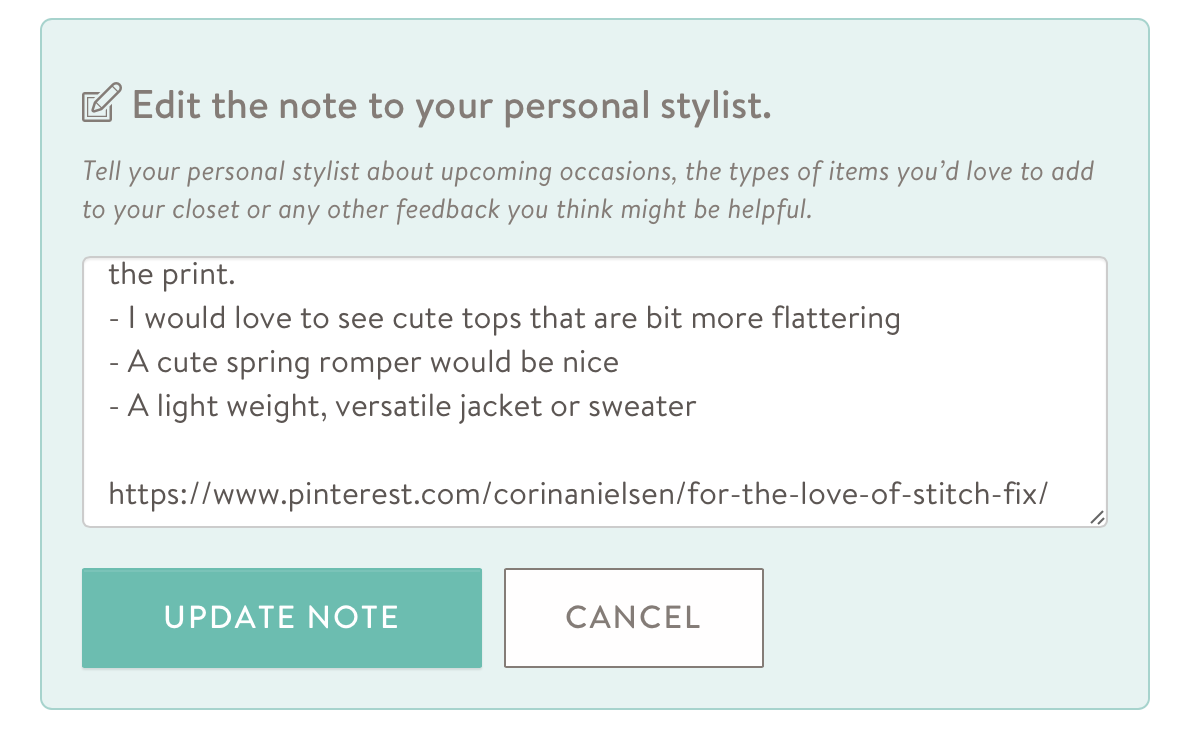Click the "Edit the note" heading text
This screenshot has height=742, width=1194.
point(452,105)
